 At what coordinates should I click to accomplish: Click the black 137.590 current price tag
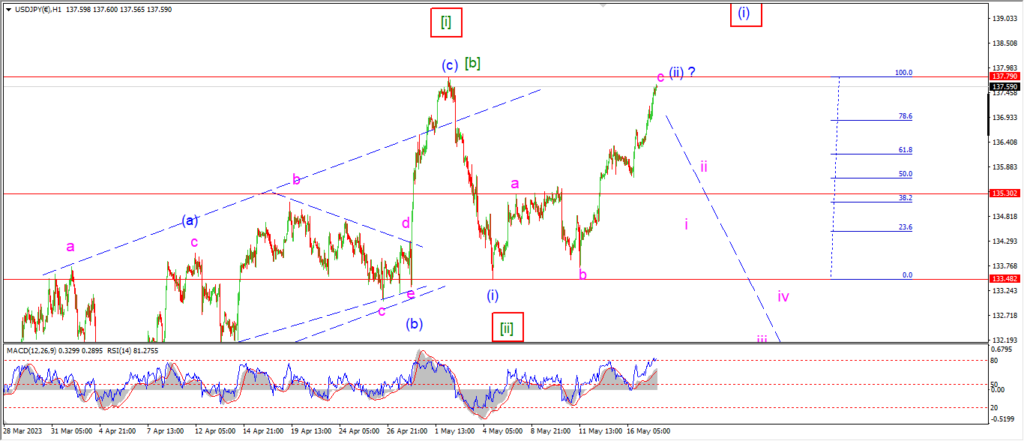pos(1003,87)
